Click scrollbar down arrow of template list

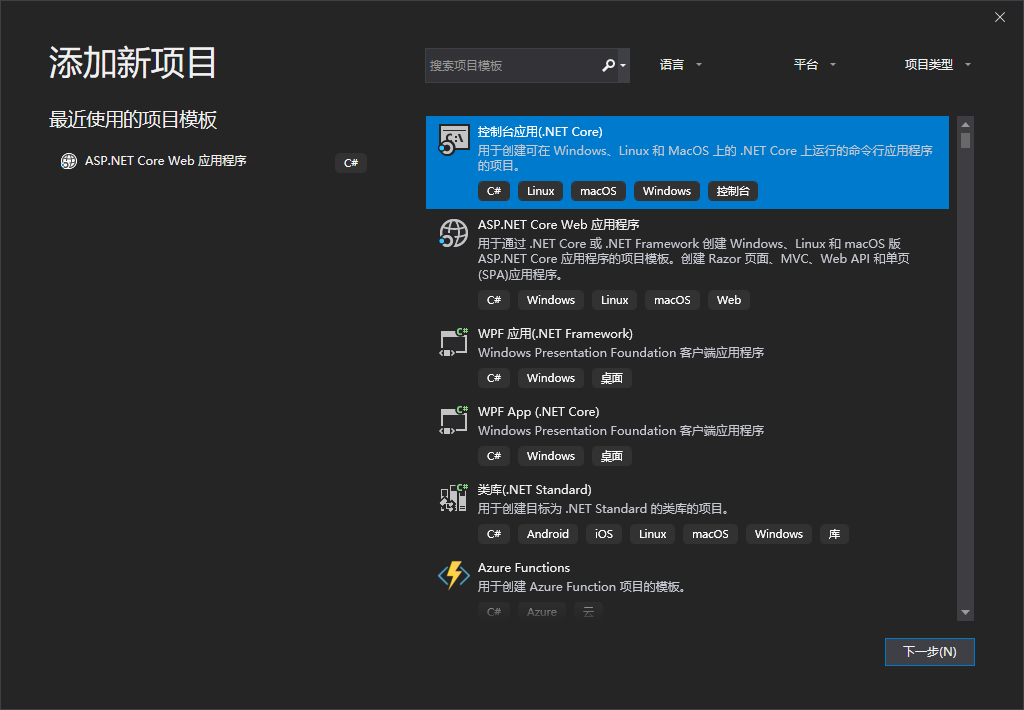pos(965,613)
